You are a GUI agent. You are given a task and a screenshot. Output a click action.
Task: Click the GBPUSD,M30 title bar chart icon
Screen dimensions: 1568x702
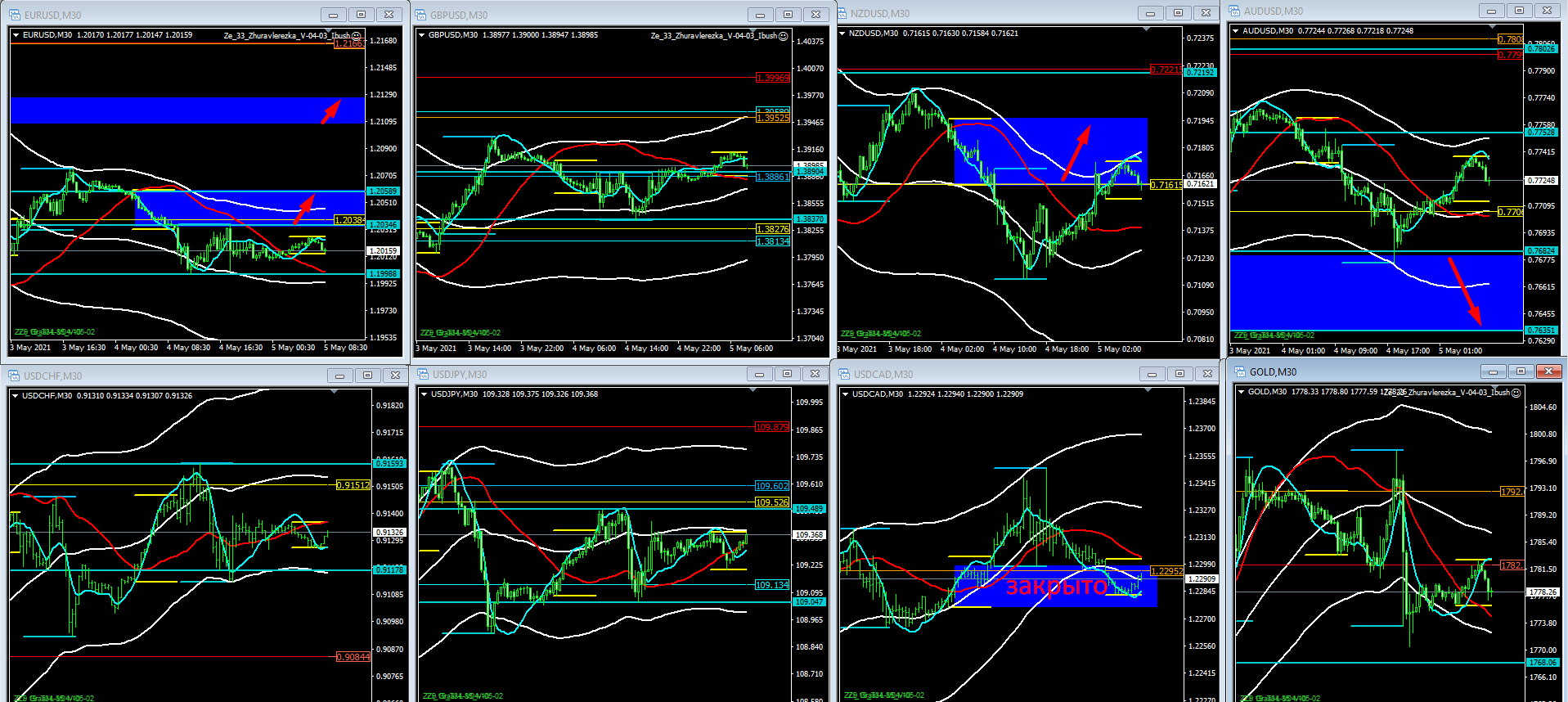click(420, 15)
